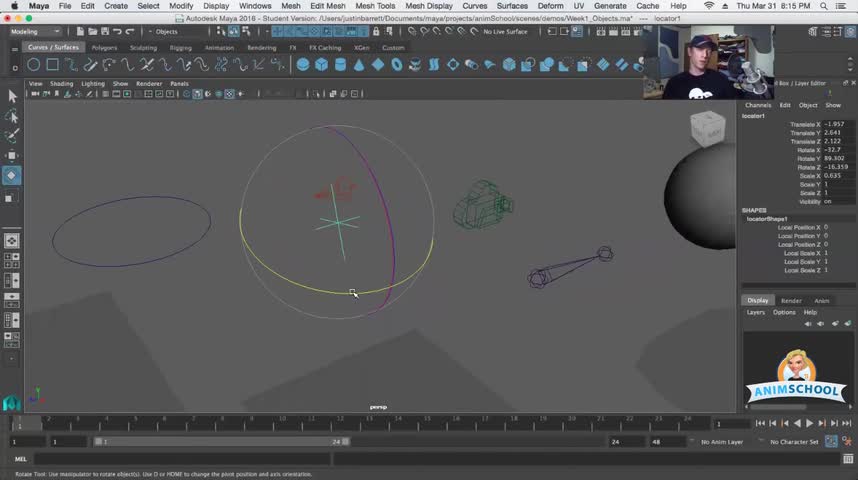Activate the Scale tool
The image size is (858, 480).
tap(10, 198)
